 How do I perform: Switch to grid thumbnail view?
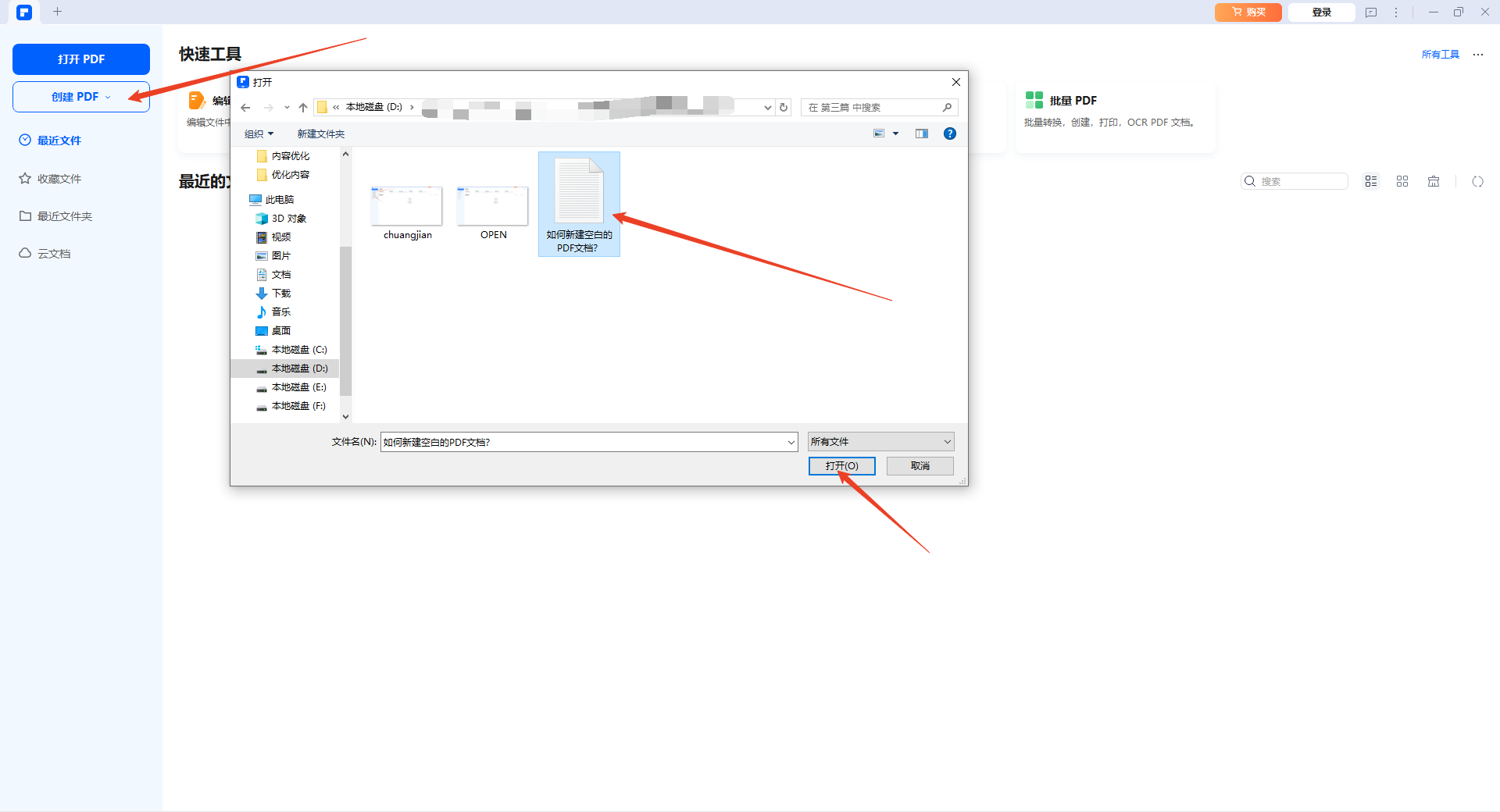coord(1402,181)
